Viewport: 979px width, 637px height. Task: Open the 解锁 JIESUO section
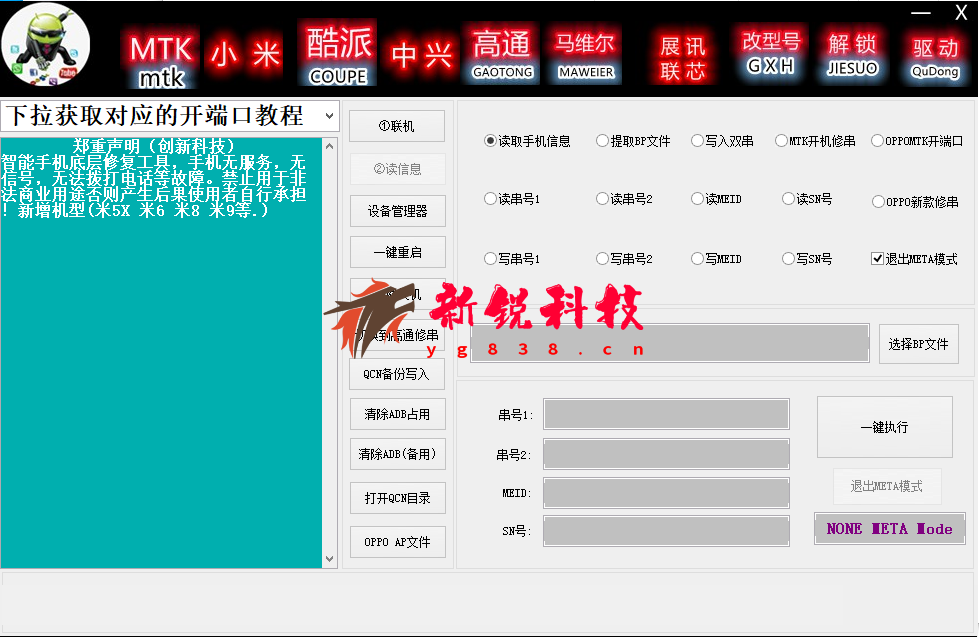[x=852, y=54]
